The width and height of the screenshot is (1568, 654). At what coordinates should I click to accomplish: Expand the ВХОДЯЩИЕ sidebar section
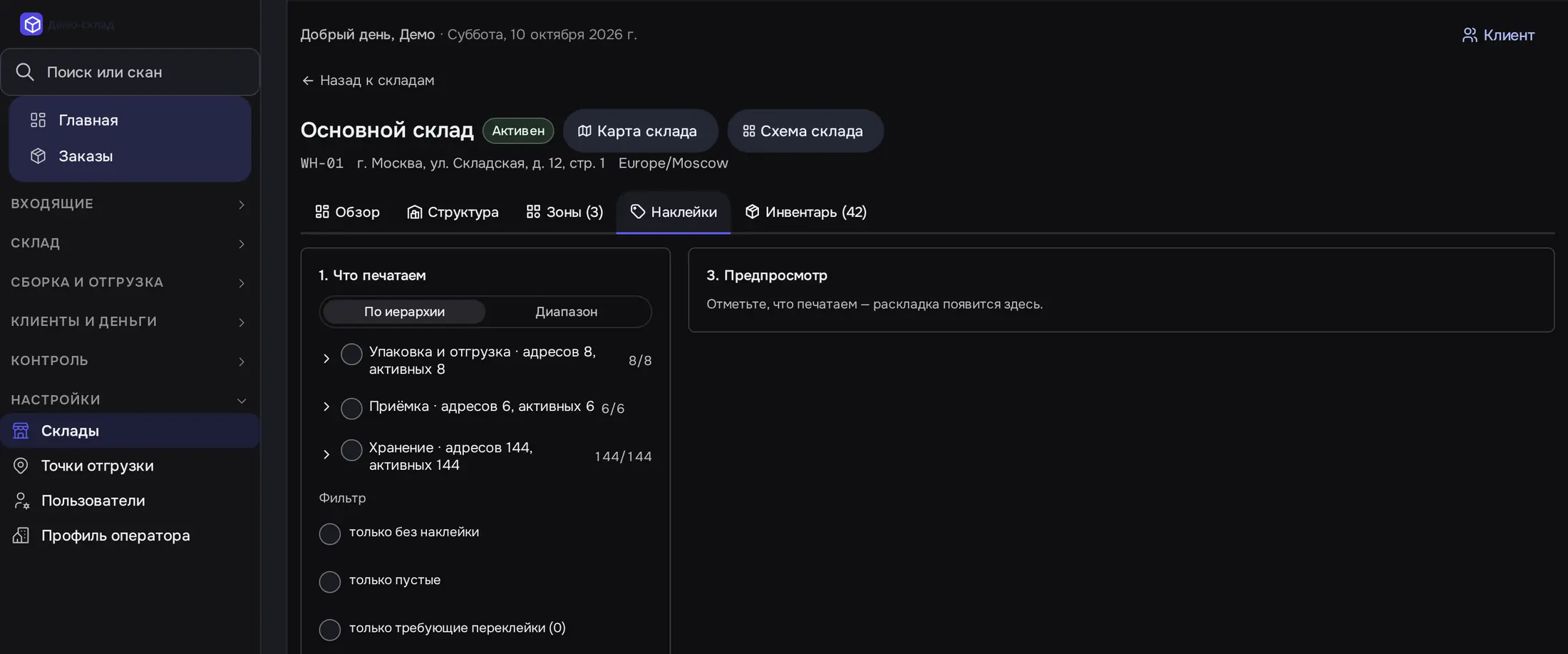(130, 204)
